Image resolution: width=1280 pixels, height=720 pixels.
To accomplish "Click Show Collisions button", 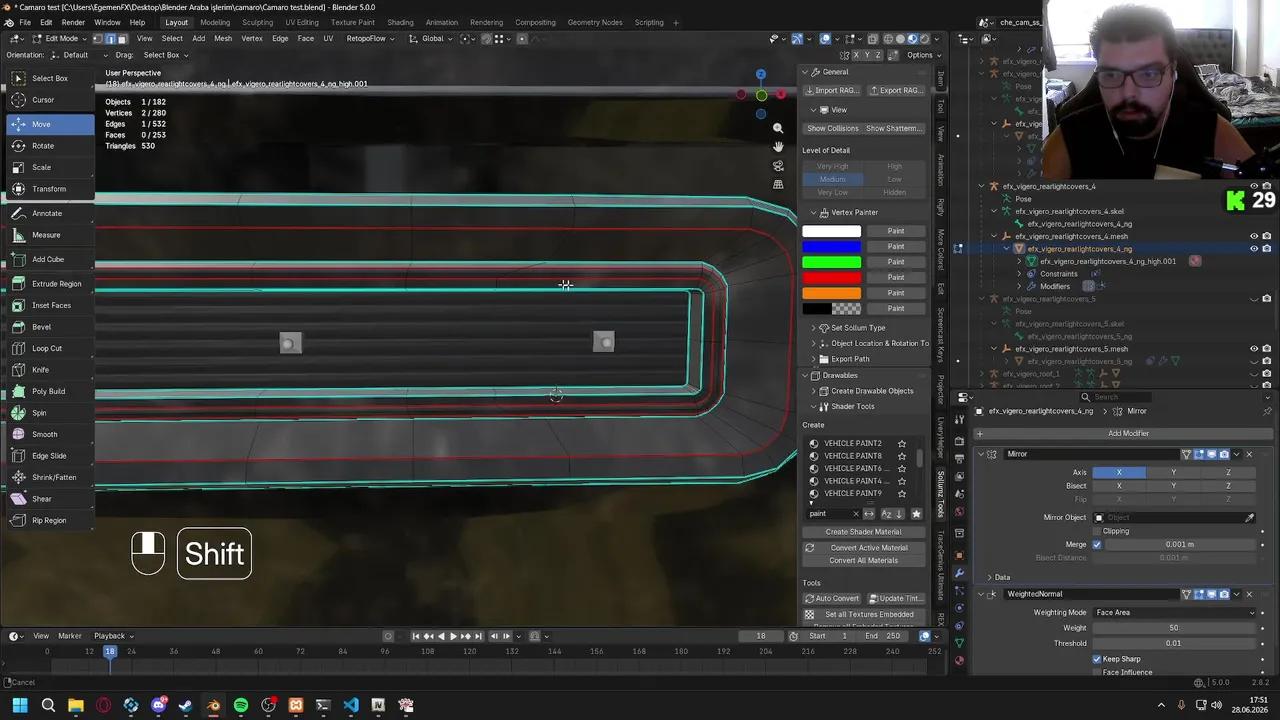I will click(x=832, y=128).
